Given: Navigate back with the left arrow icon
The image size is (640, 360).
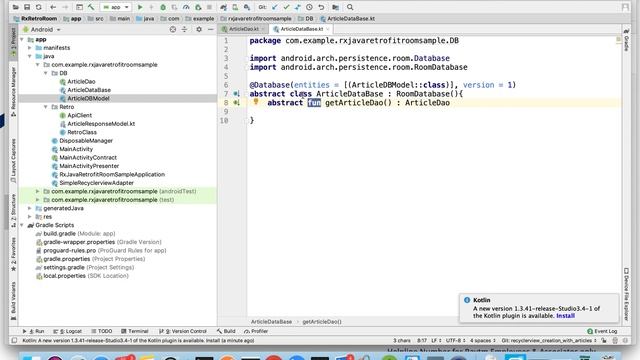Looking at the screenshot, I should click(x=53, y=7).
